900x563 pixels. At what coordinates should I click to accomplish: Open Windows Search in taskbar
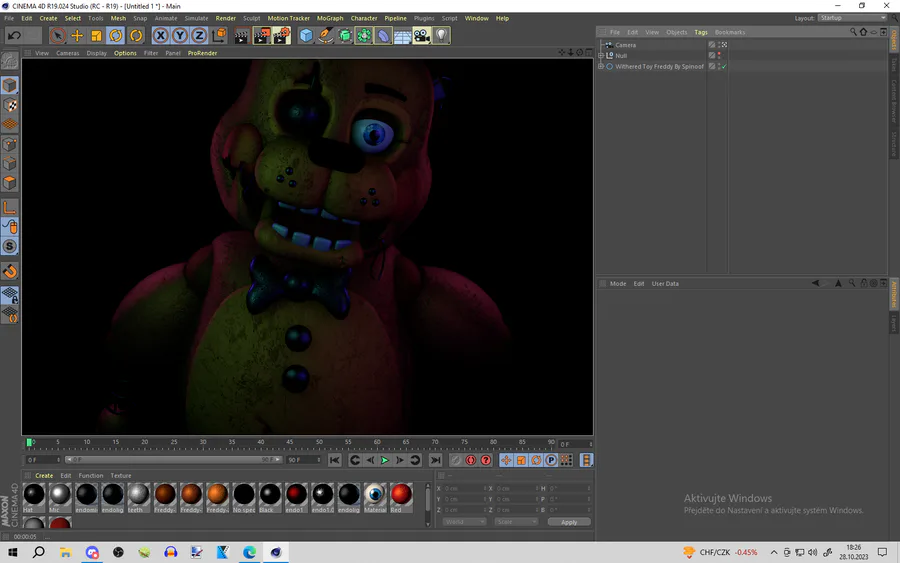[38, 552]
